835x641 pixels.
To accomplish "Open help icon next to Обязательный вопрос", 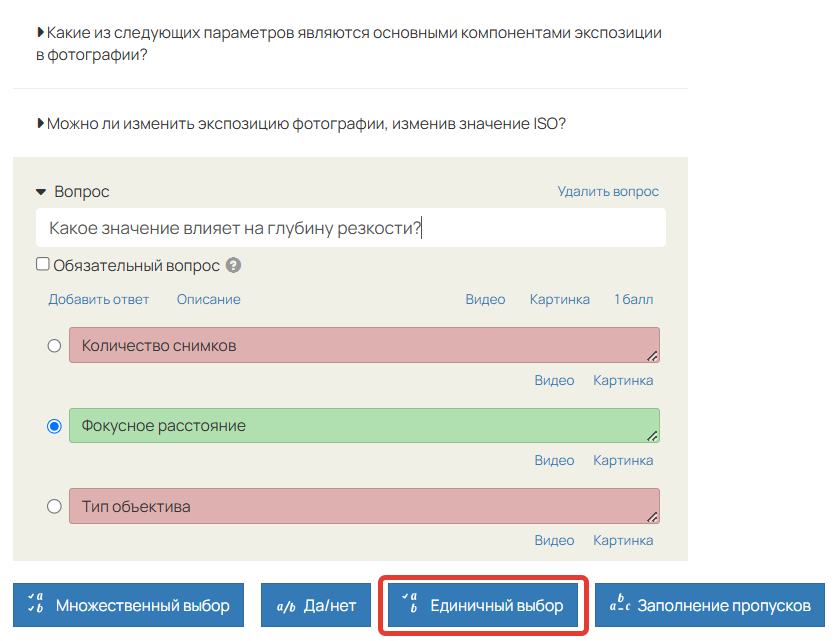I will (233, 265).
